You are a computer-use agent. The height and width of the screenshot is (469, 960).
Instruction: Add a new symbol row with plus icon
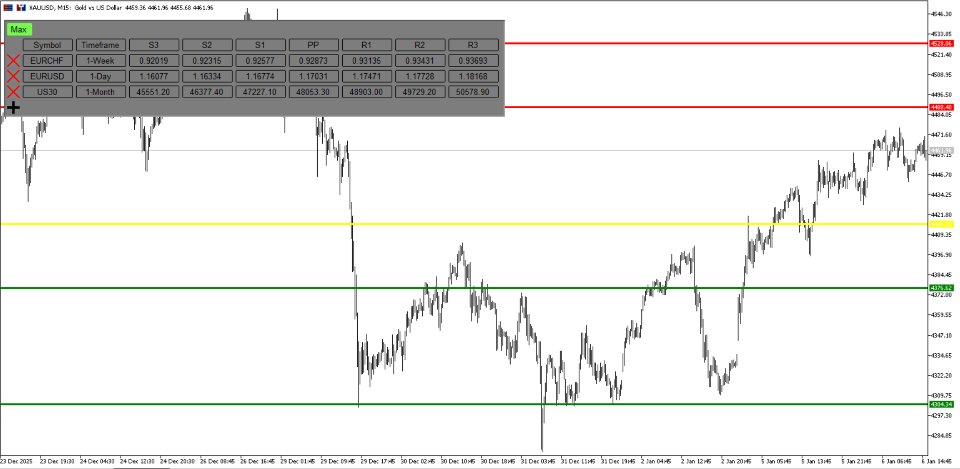tap(13, 108)
